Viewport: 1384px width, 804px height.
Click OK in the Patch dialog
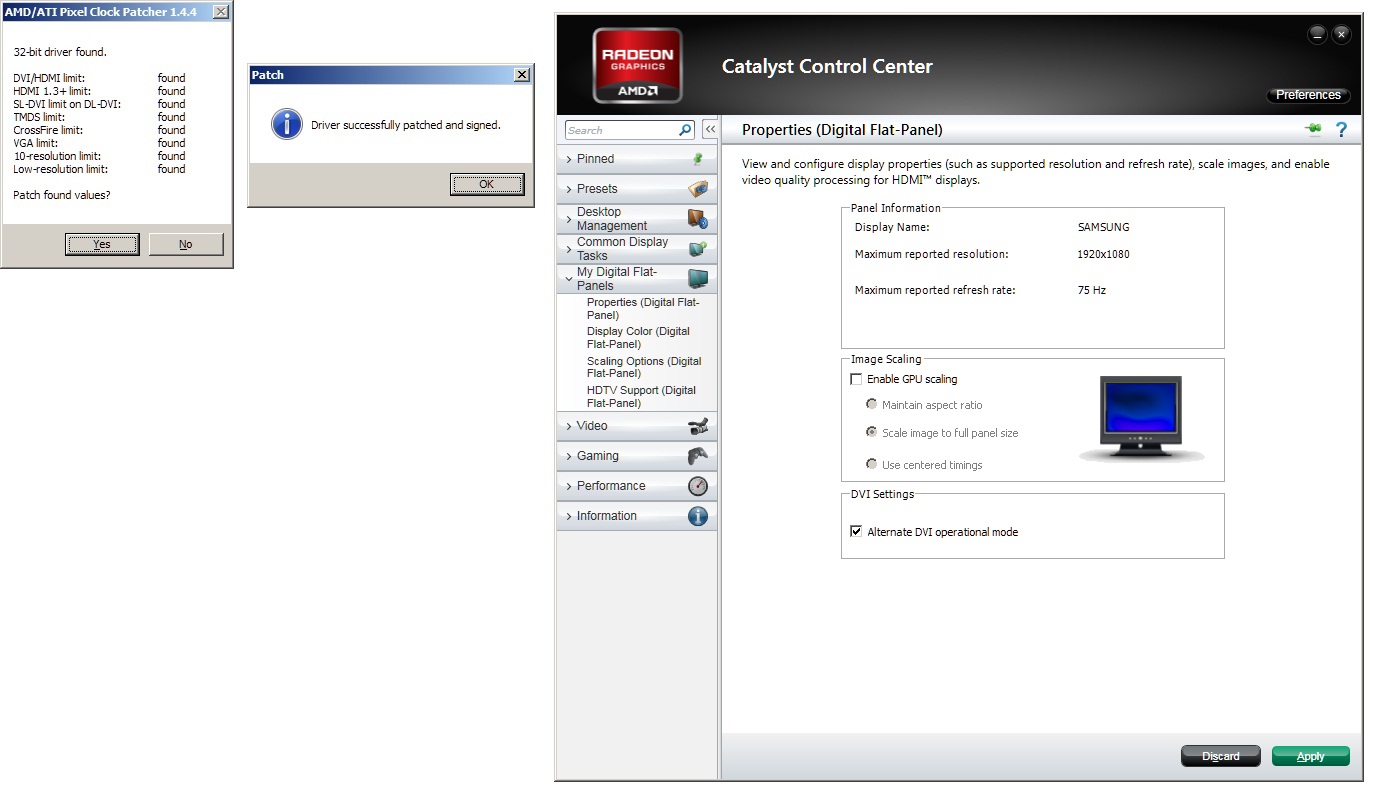pos(486,184)
